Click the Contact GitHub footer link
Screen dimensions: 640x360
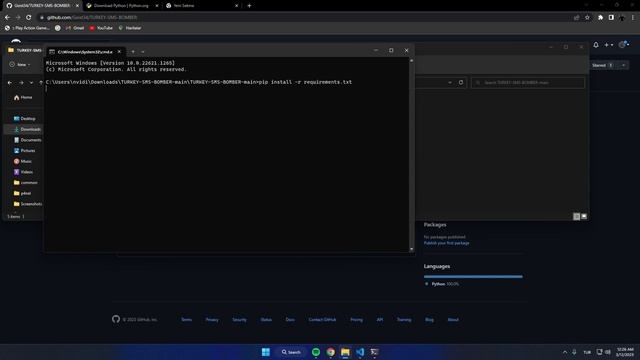pos(322,320)
